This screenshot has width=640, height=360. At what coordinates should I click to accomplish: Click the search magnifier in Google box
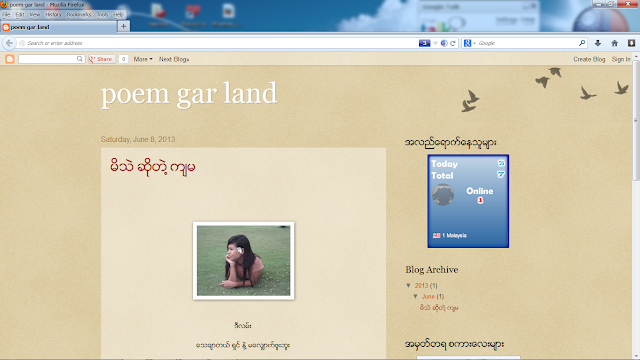pyautogui.click(x=582, y=43)
